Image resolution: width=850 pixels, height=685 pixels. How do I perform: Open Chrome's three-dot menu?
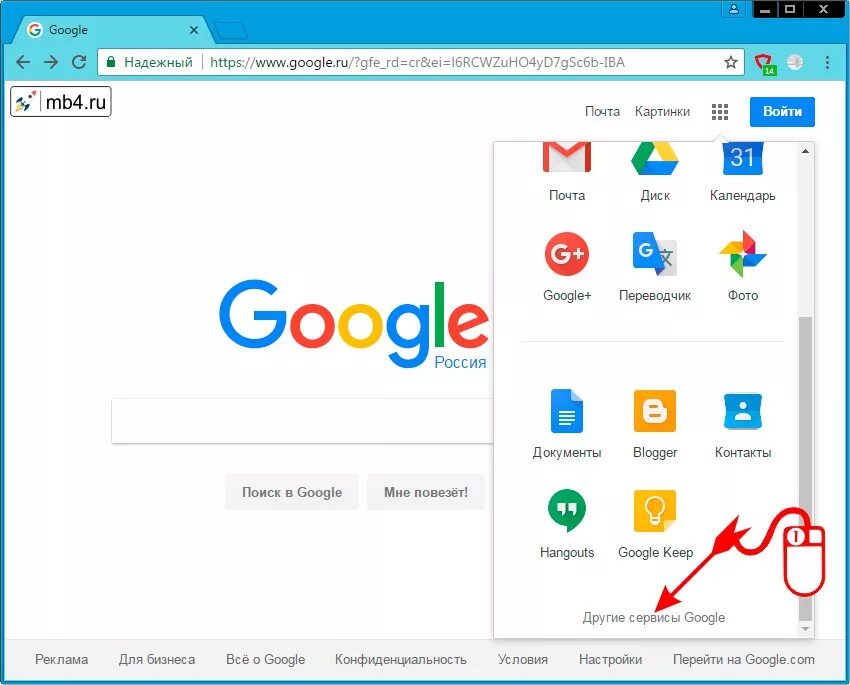tap(827, 62)
